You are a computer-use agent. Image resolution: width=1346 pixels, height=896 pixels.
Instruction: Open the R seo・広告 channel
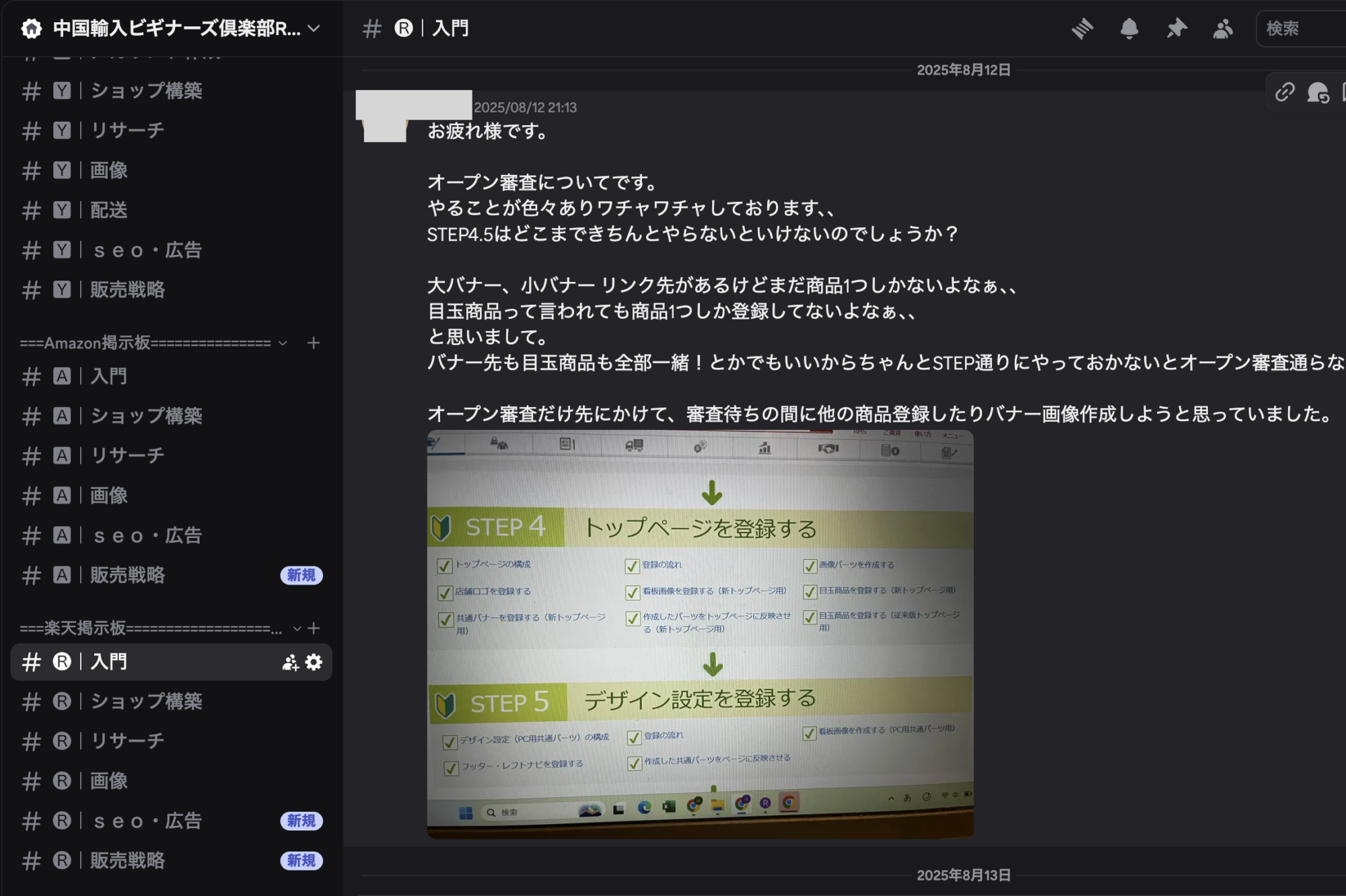pos(171,821)
